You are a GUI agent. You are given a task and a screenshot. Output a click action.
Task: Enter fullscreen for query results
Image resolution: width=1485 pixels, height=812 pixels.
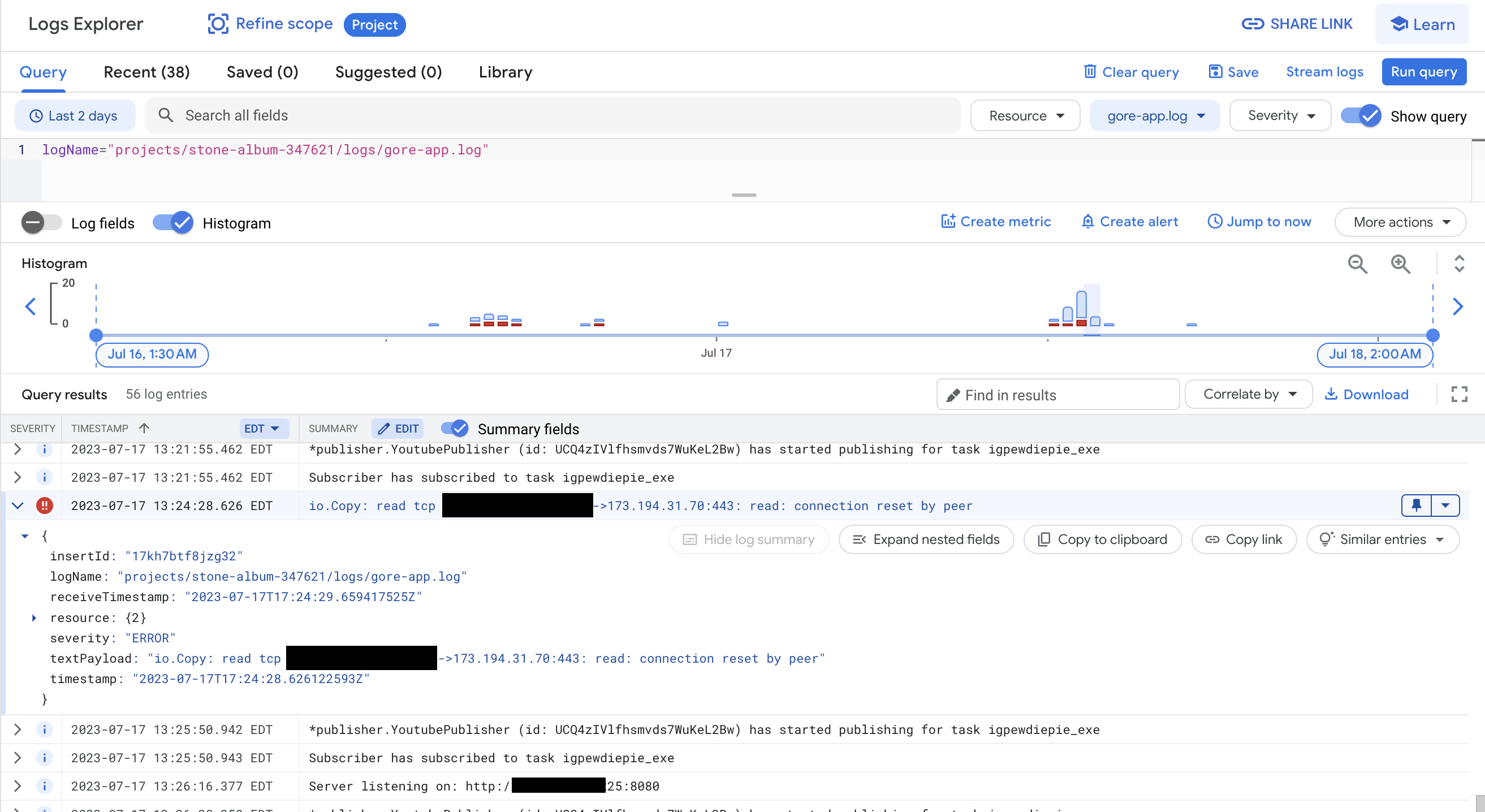click(x=1459, y=394)
